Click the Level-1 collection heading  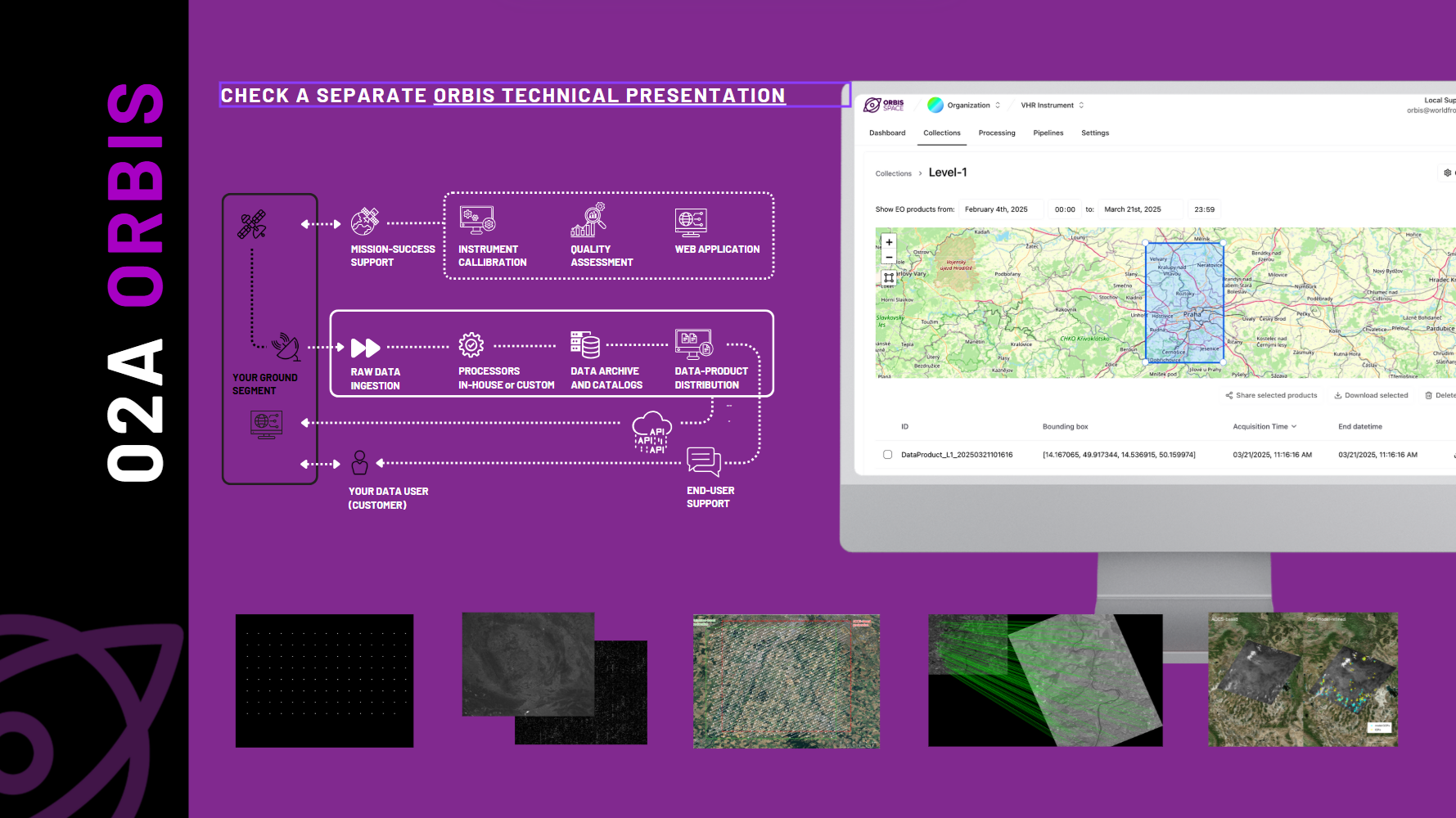tap(948, 173)
